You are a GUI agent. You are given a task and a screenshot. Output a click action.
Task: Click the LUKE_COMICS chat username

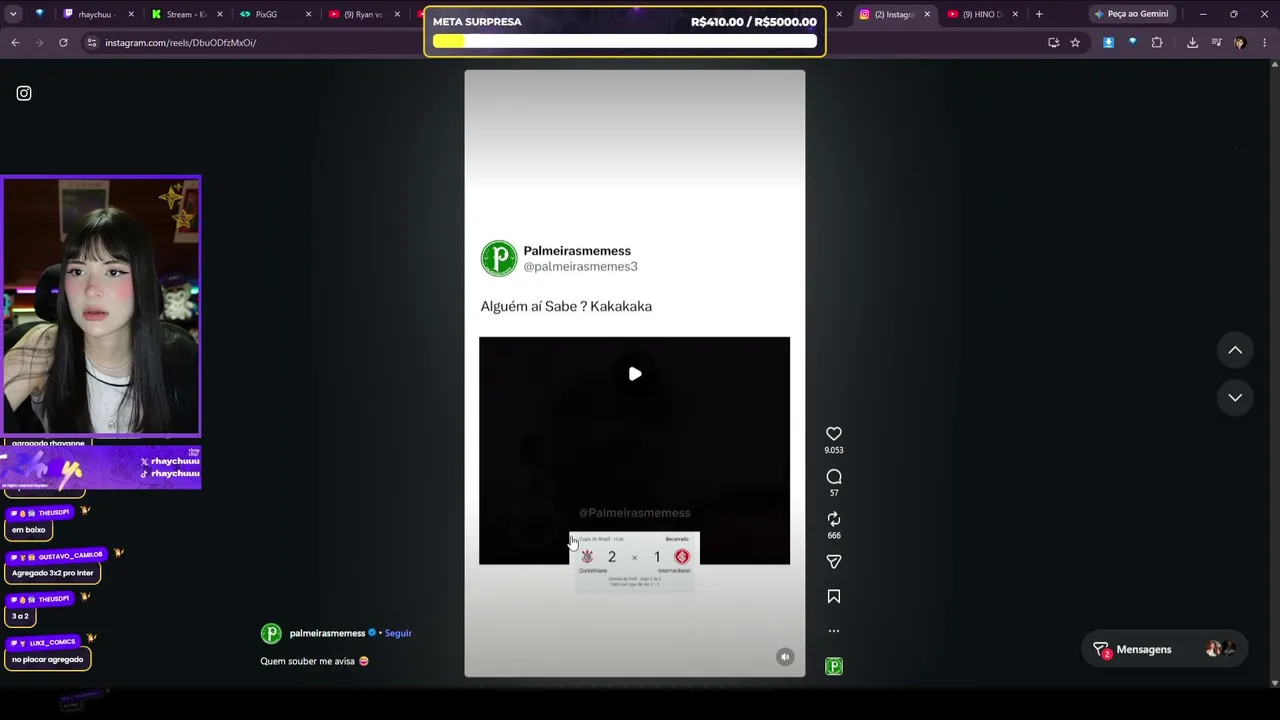tap(52, 642)
